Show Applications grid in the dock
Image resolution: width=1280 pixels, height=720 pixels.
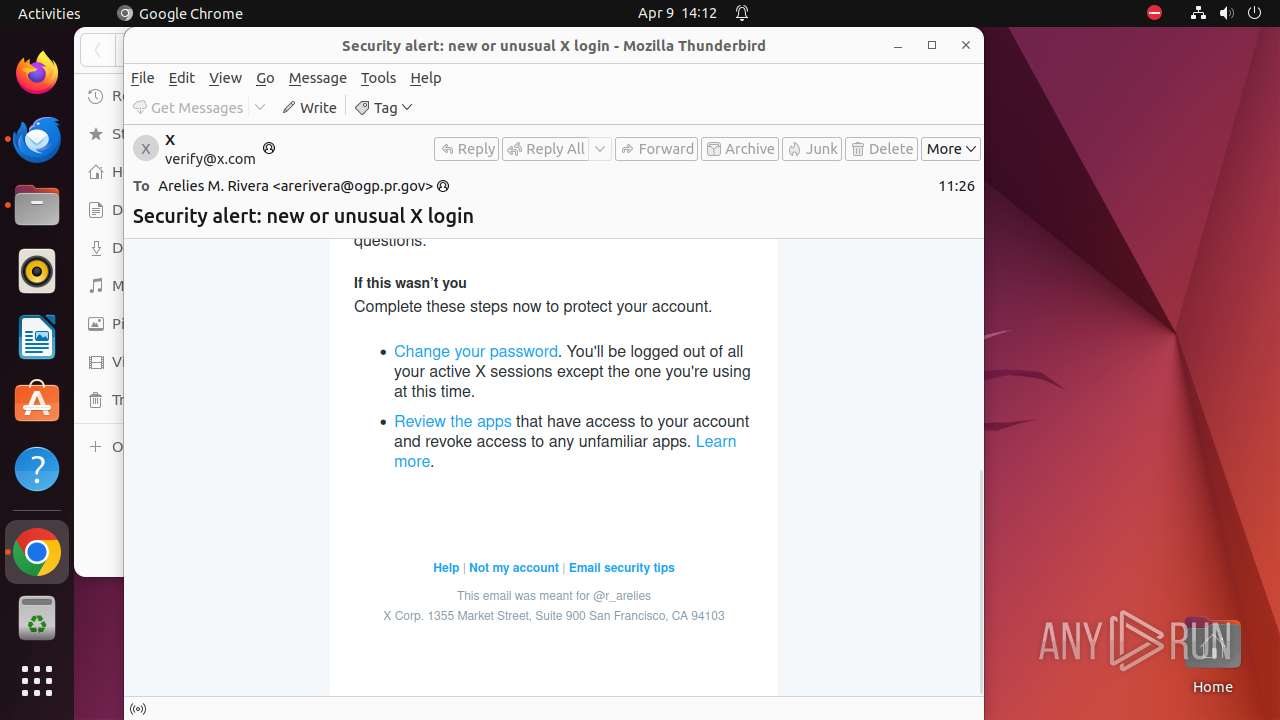click(37, 681)
